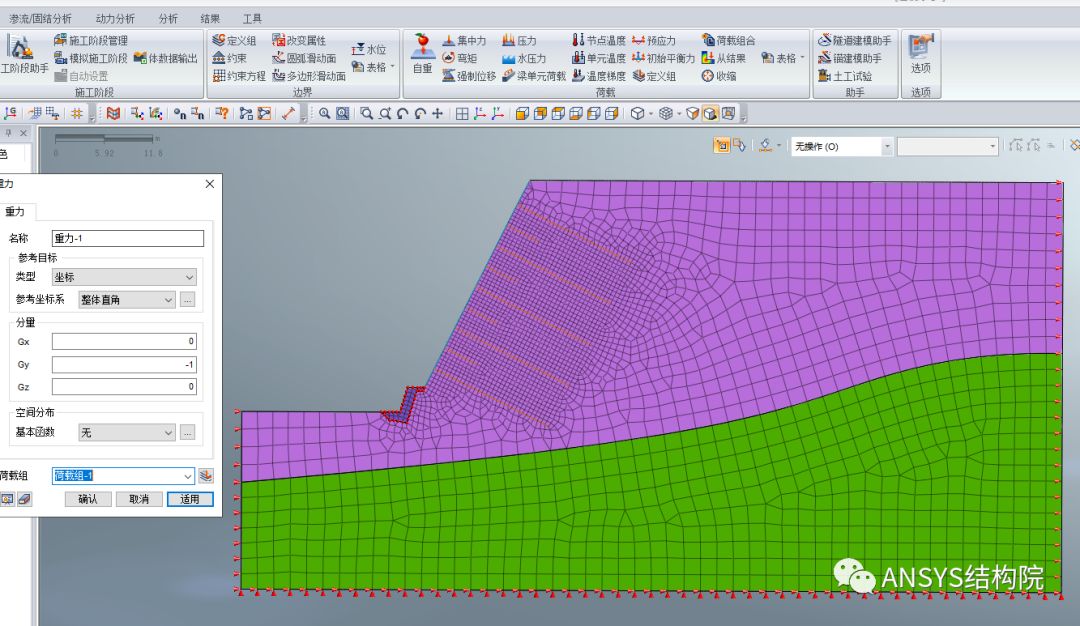Click 从结果 from-results load tool
This screenshot has width=1080, height=626.
pyautogui.click(x=723, y=59)
